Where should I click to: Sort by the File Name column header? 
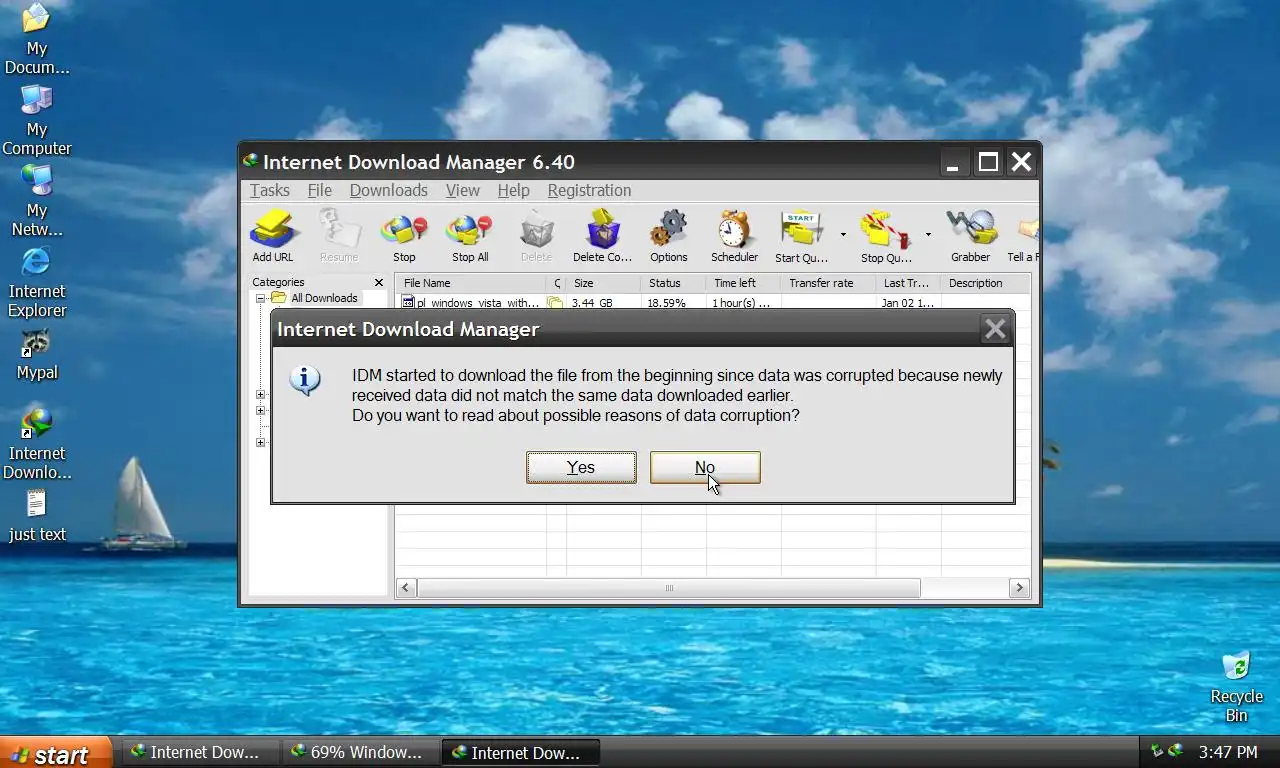470,283
